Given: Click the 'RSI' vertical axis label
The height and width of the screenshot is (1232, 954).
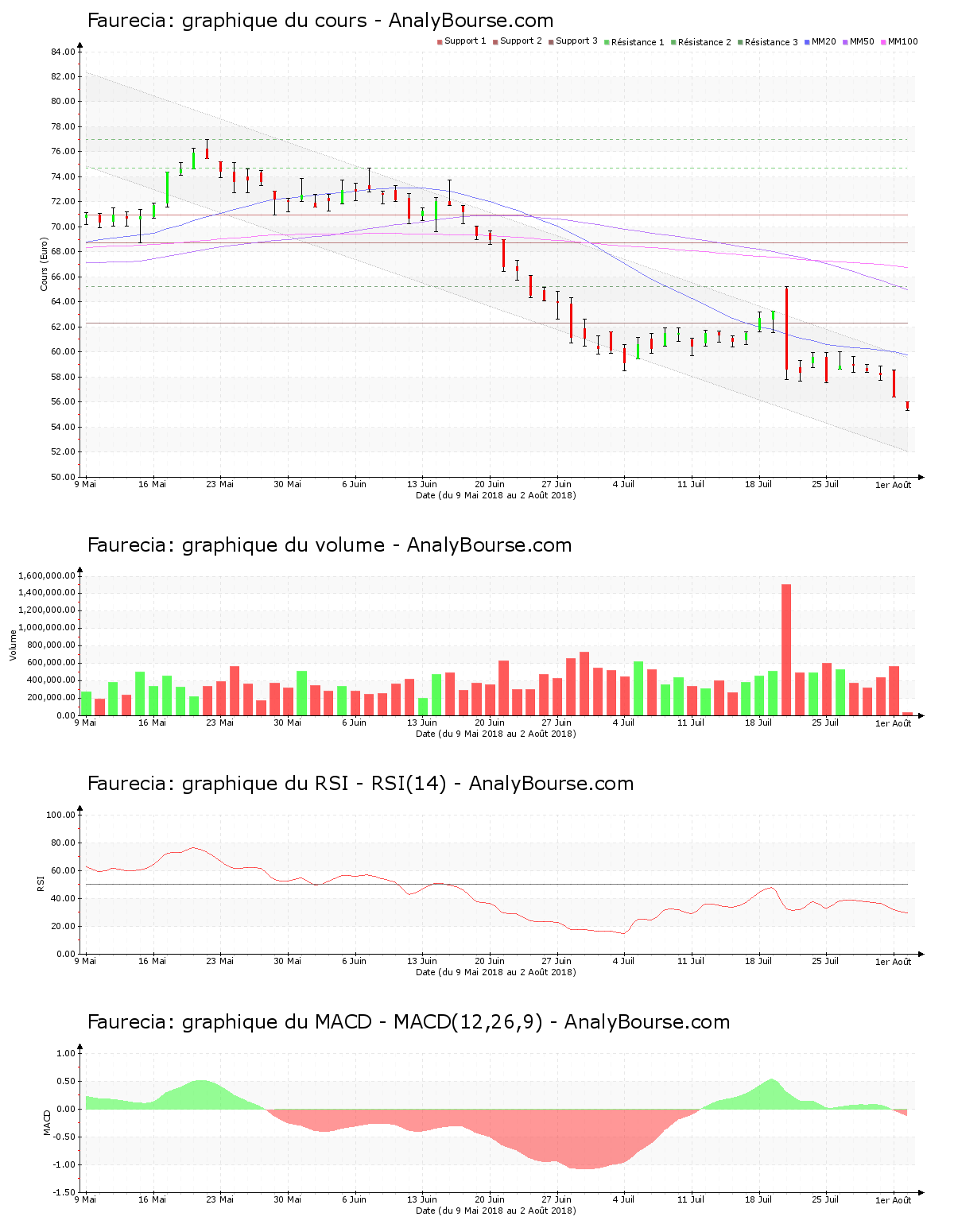Looking at the screenshot, I should point(41,884).
